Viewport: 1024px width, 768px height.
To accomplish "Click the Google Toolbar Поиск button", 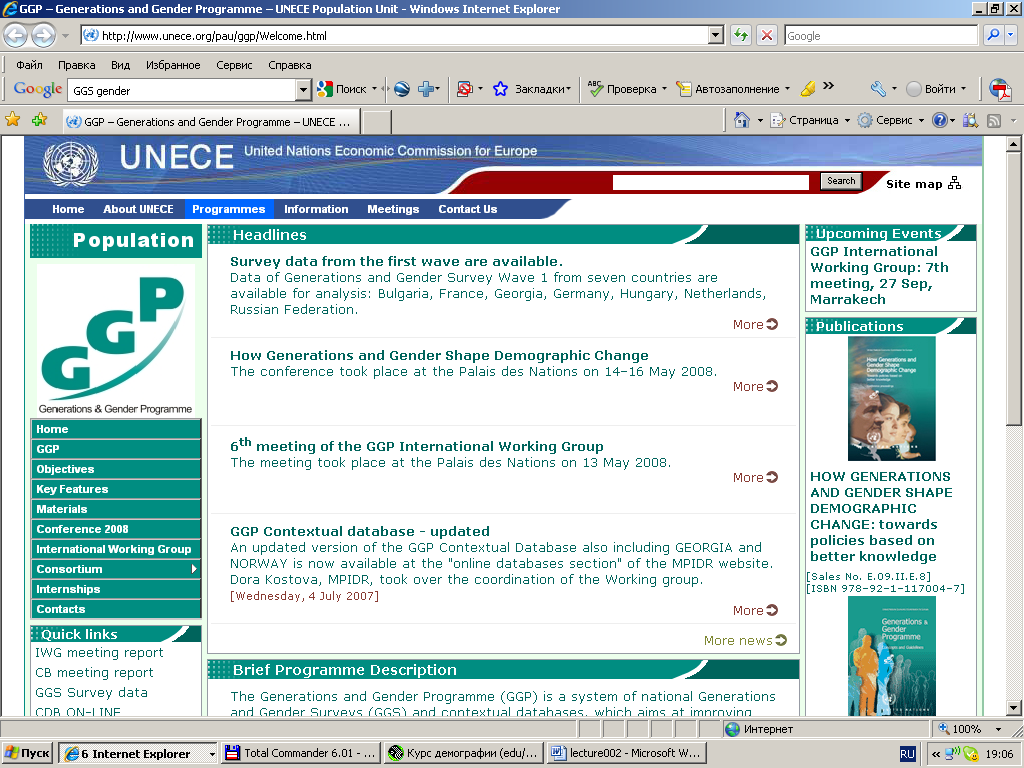I will pos(342,89).
